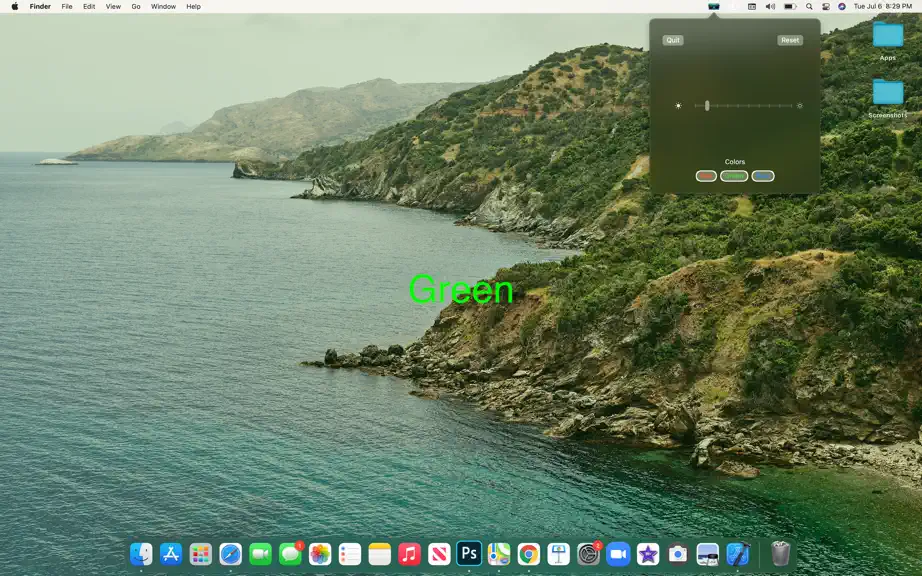
Task: Select the Red color button
Action: click(x=706, y=176)
